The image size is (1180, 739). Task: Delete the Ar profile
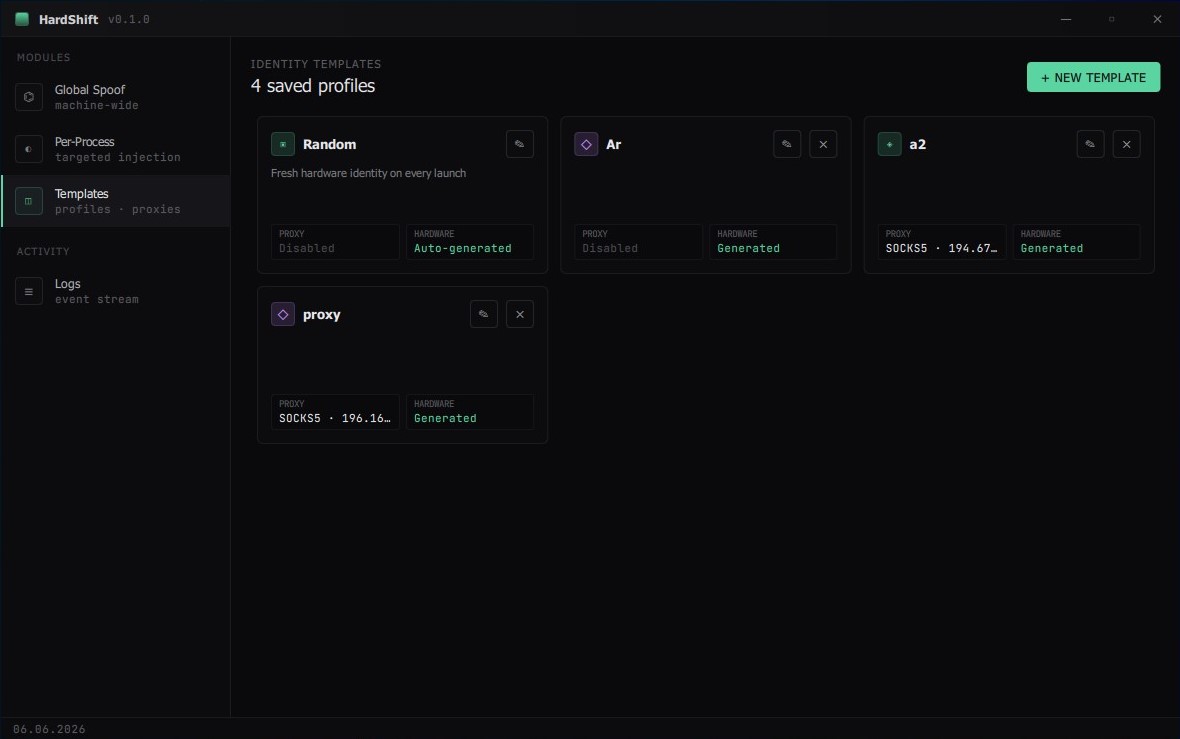(x=823, y=144)
